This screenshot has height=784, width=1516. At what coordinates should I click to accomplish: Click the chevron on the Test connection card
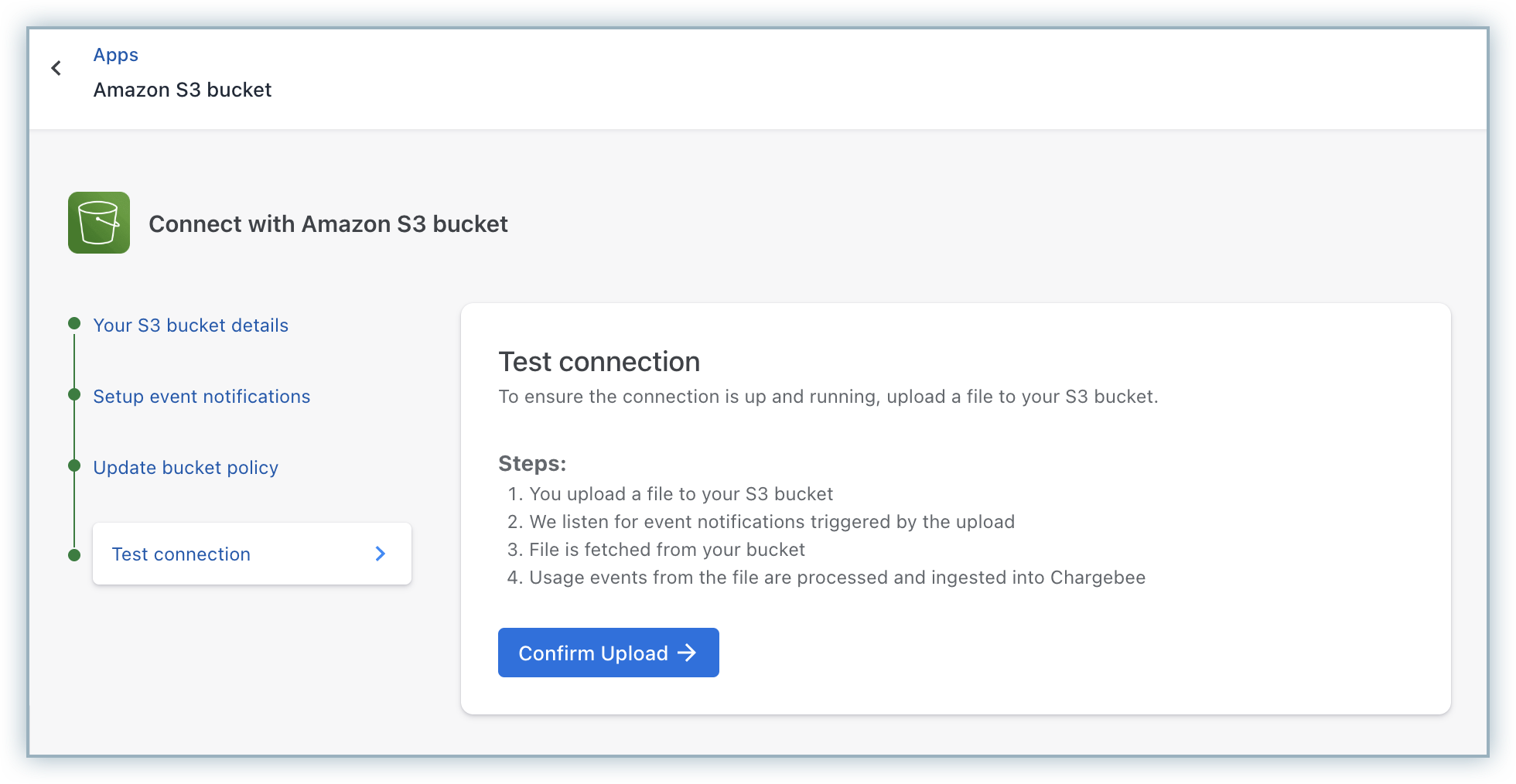[380, 554]
